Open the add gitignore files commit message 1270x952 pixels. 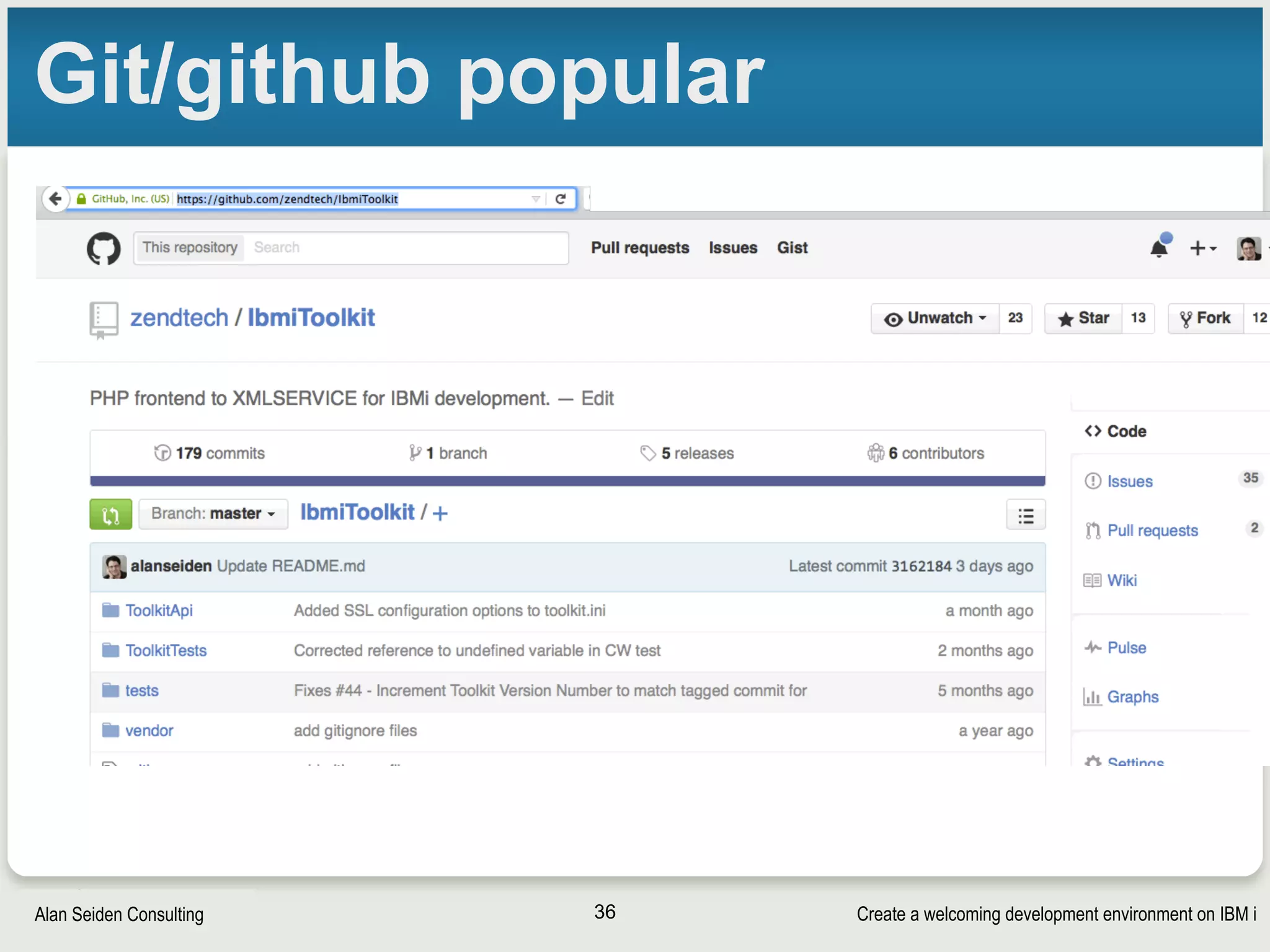pos(355,731)
